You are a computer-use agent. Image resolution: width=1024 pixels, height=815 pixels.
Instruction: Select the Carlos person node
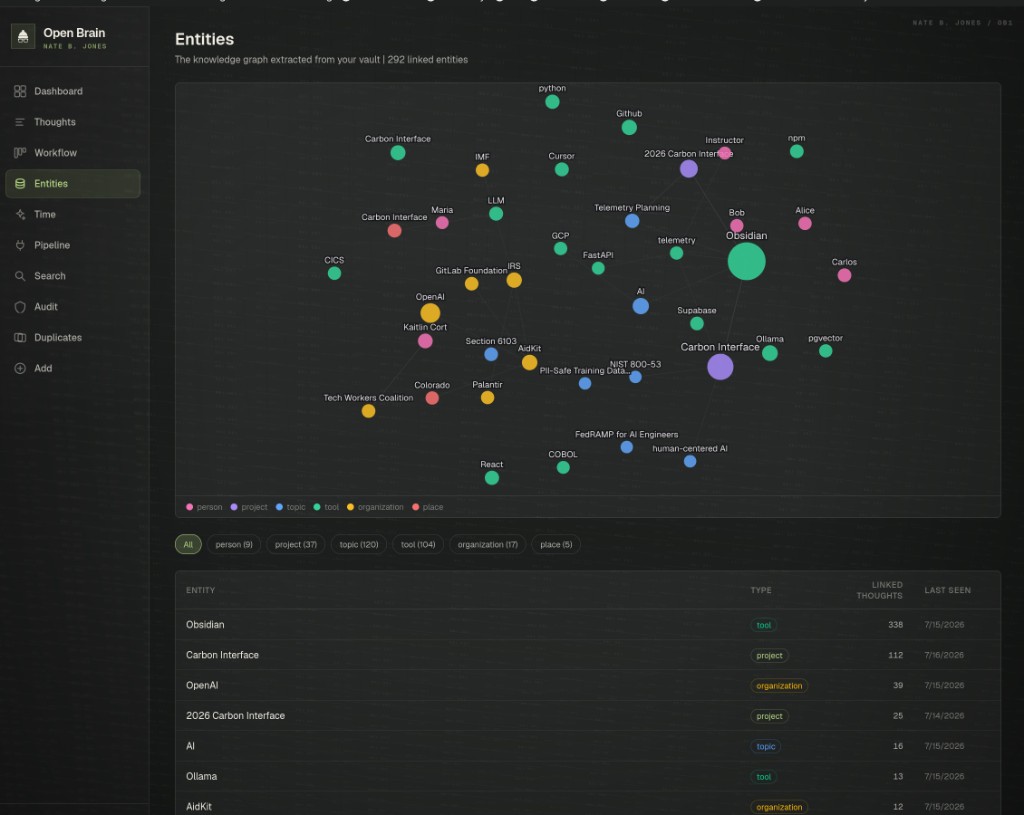click(x=844, y=275)
